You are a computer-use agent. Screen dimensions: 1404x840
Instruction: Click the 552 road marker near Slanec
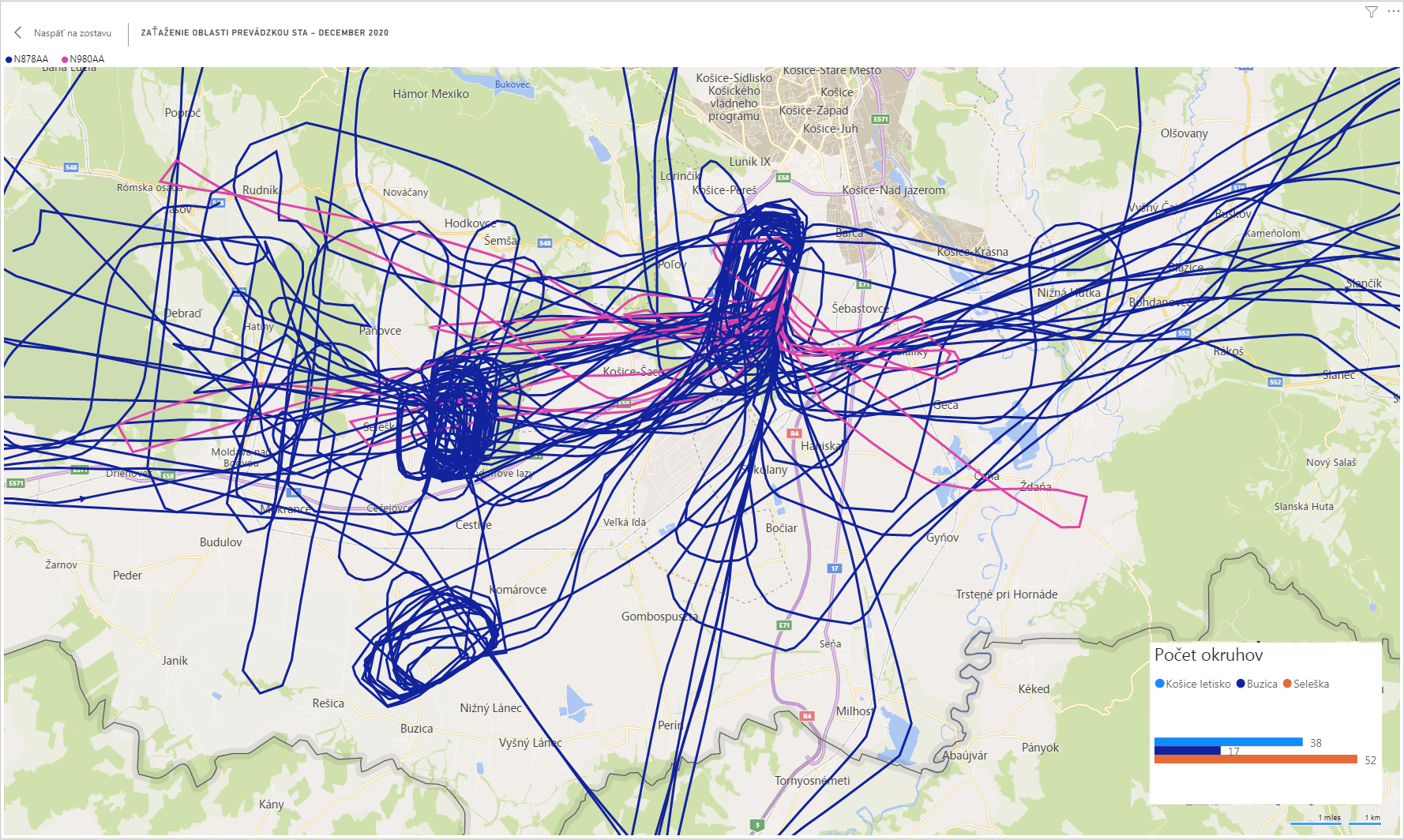click(1275, 382)
